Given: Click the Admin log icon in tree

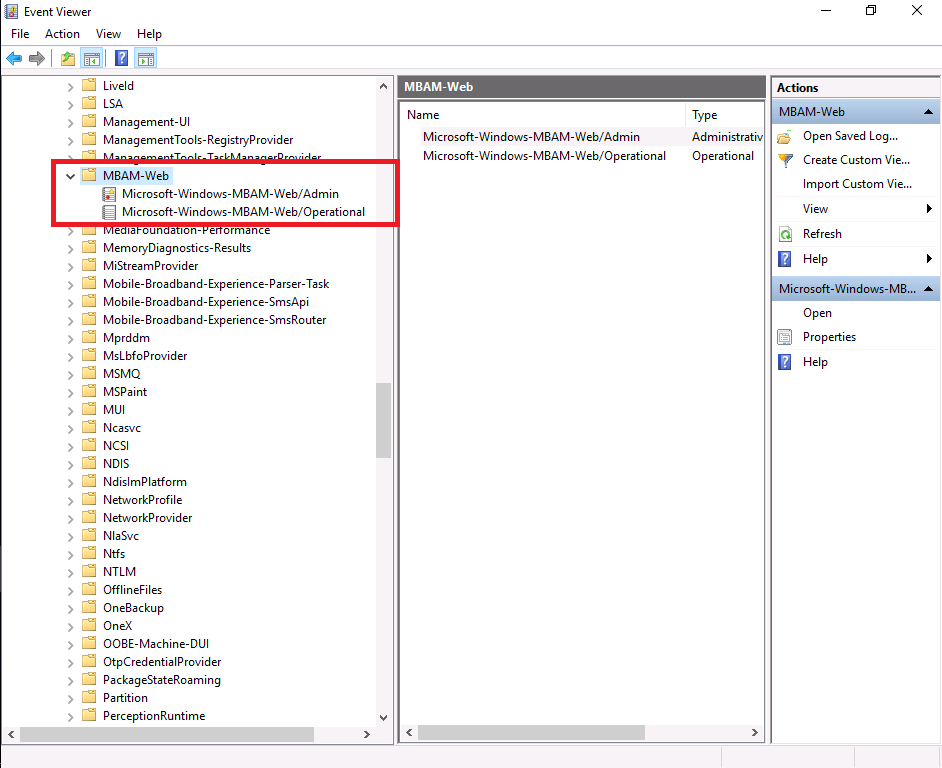Looking at the screenshot, I should [x=109, y=194].
